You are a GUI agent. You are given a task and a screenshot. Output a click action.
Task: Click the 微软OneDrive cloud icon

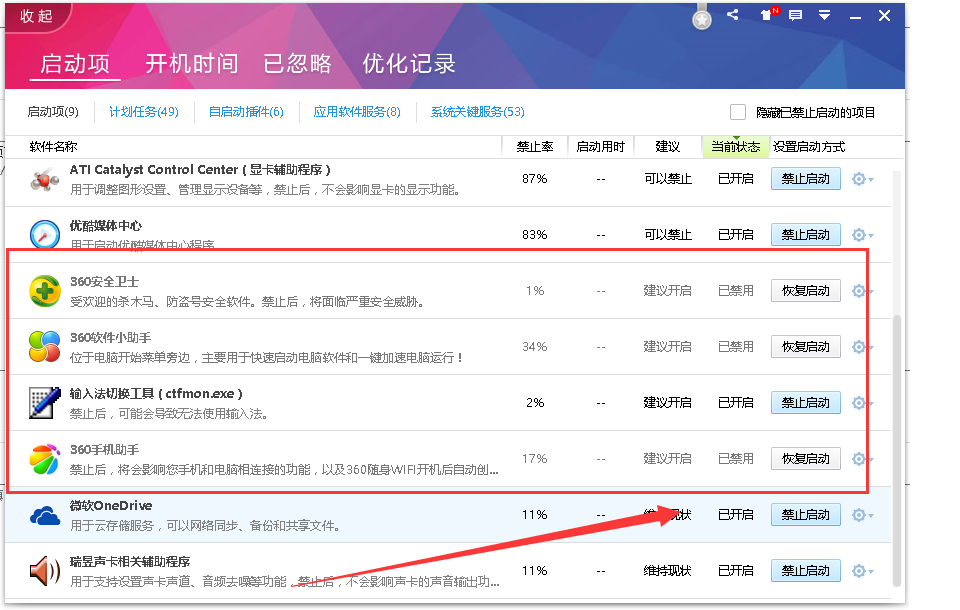(x=45, y=516)
